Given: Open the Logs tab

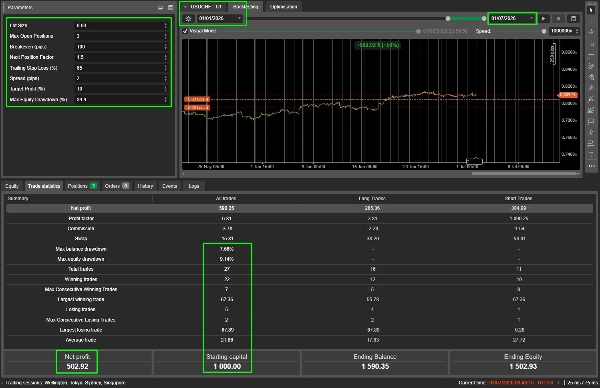Looking at the screenshot, I should coord(194,186).
